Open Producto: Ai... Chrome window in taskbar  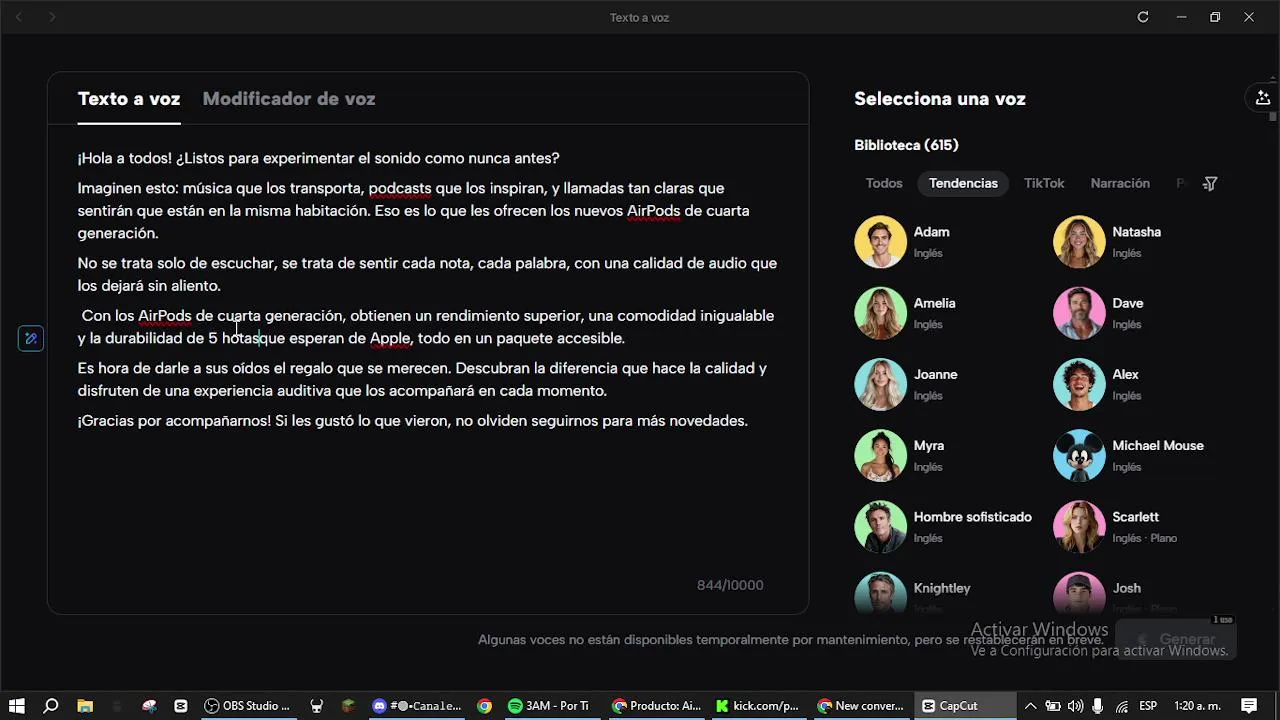pyautogui.click(x=657, y=706)
